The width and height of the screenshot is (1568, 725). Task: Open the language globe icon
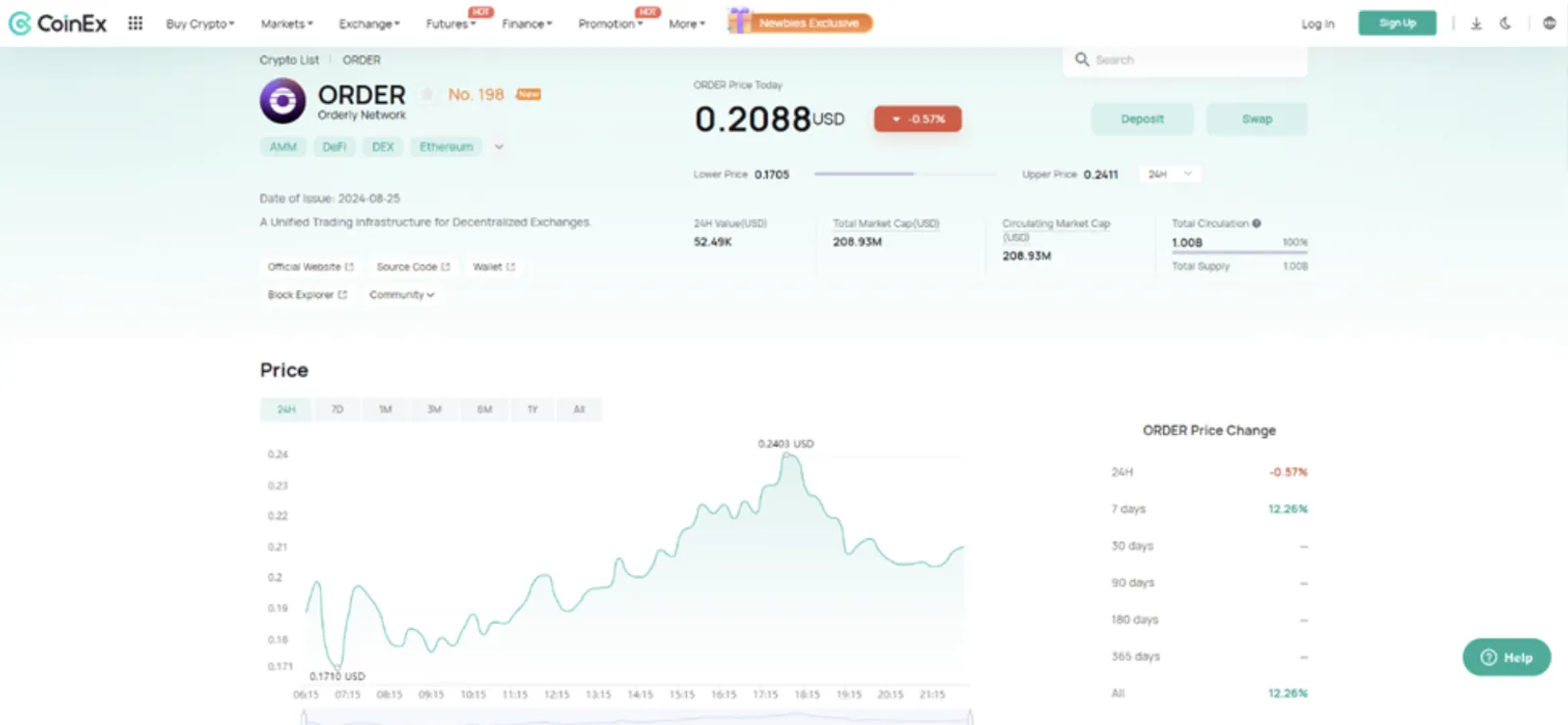(x=1549, y=23)
